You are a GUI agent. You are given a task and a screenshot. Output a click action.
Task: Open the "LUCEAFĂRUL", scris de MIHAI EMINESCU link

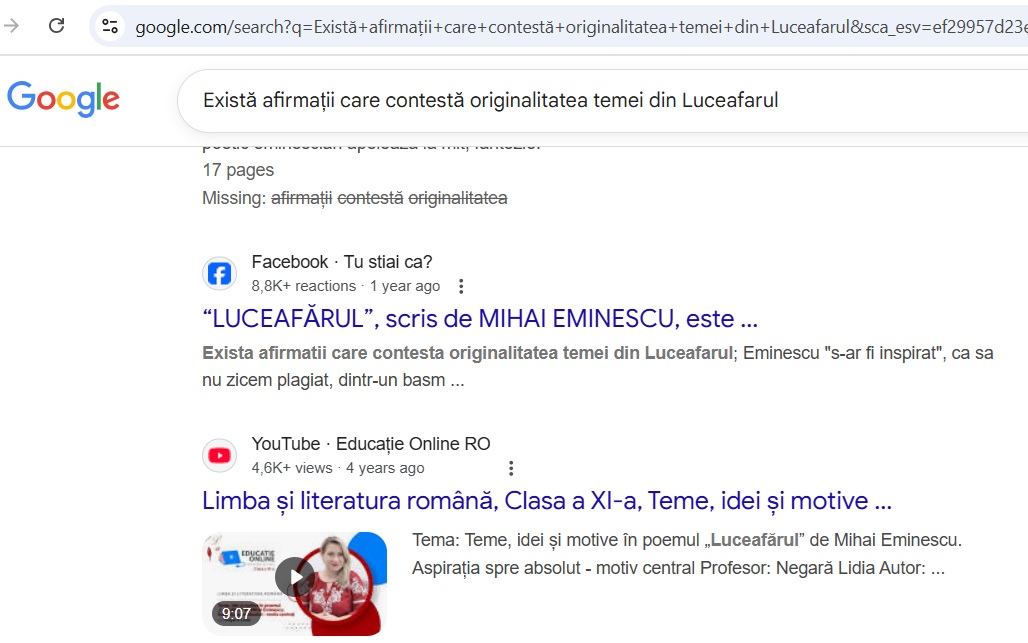pos(480,319)
